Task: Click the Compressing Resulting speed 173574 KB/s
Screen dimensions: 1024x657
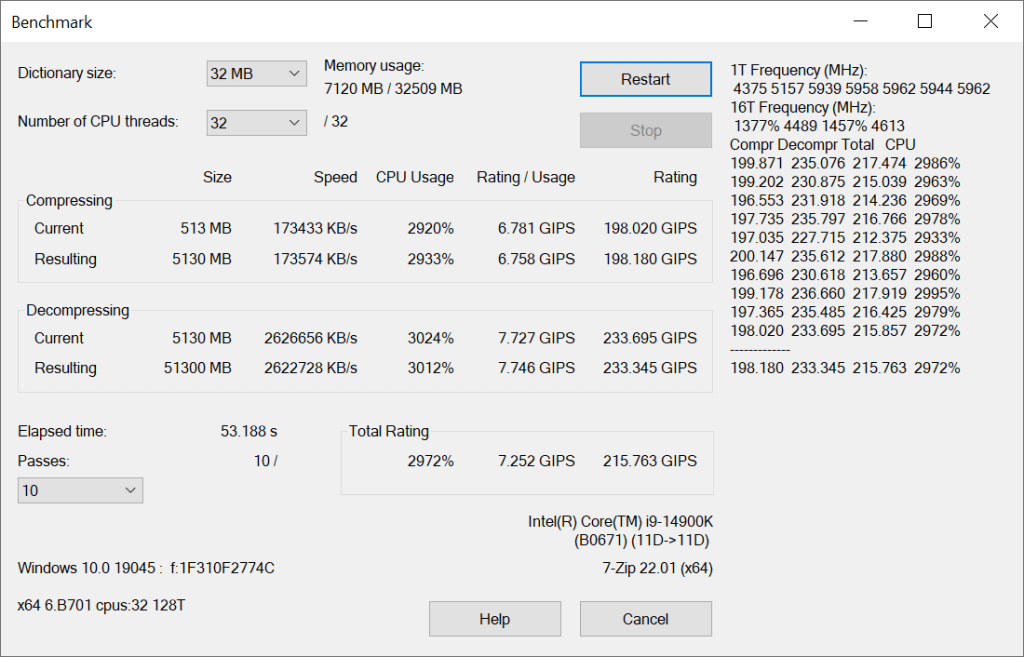Action: pos(315,259)
